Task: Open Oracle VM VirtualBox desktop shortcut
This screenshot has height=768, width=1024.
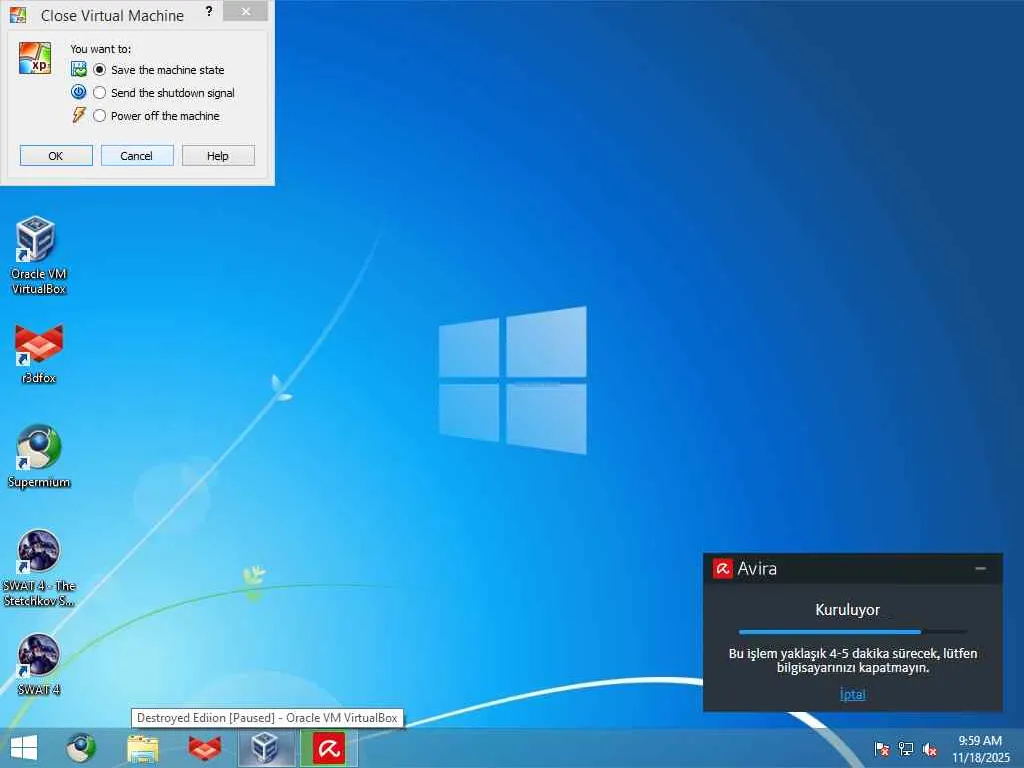Action: [38, 255]
